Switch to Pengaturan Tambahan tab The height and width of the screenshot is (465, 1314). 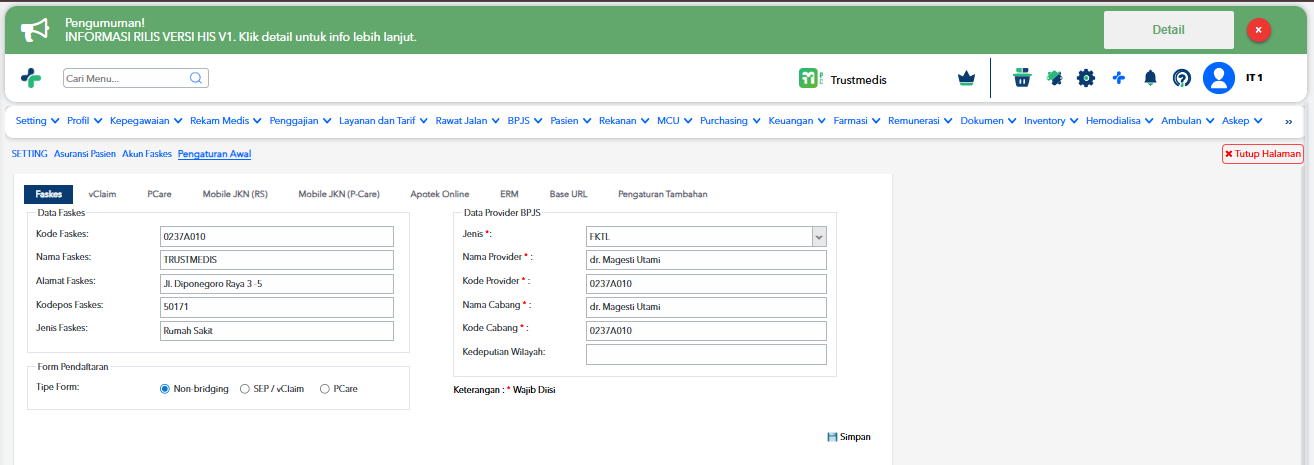(x=663, y=194)
